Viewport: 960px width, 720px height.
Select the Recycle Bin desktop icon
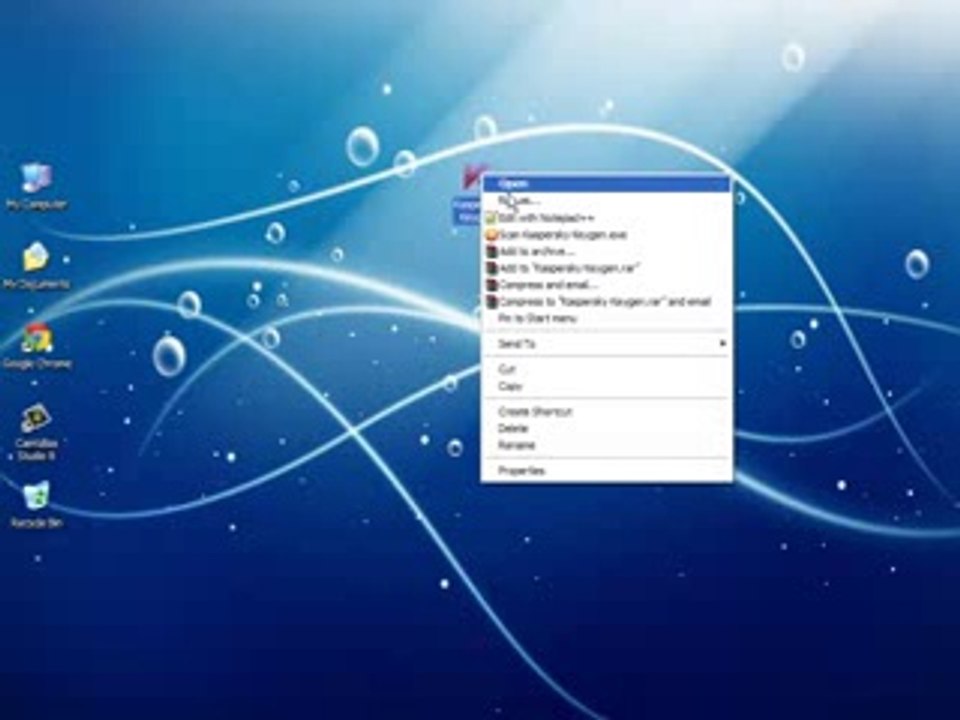pos(37,505)
